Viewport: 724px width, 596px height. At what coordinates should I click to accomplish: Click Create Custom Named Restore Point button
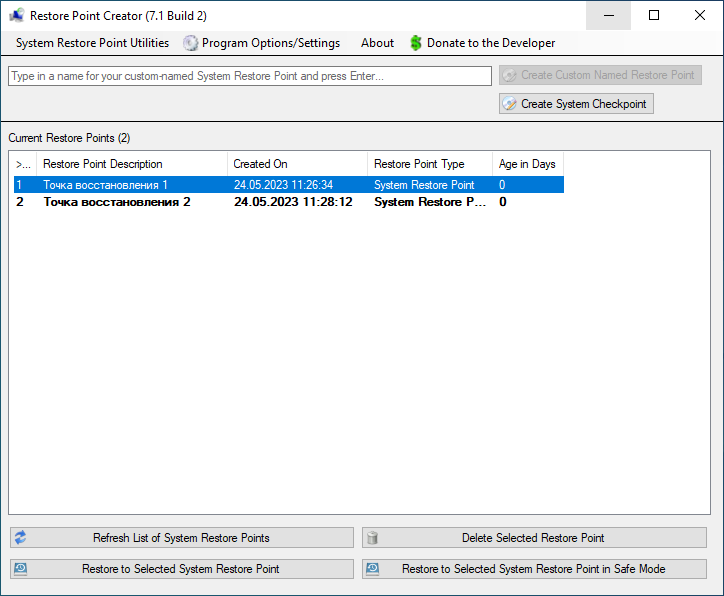click(600, 75)
